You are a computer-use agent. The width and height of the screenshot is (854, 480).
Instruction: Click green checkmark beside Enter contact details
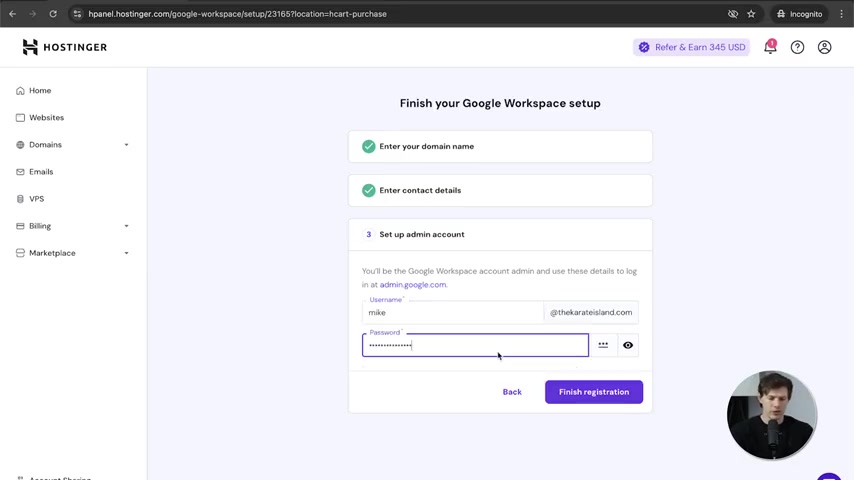[x=369, y=191]
